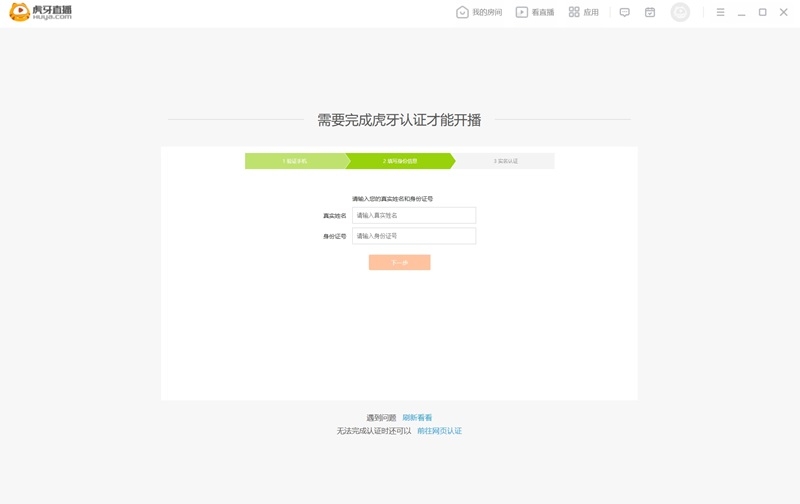This screenshot has width=800, height=504.
Task: Focus the 身份证号 ID number field
Action: (414, 236)
